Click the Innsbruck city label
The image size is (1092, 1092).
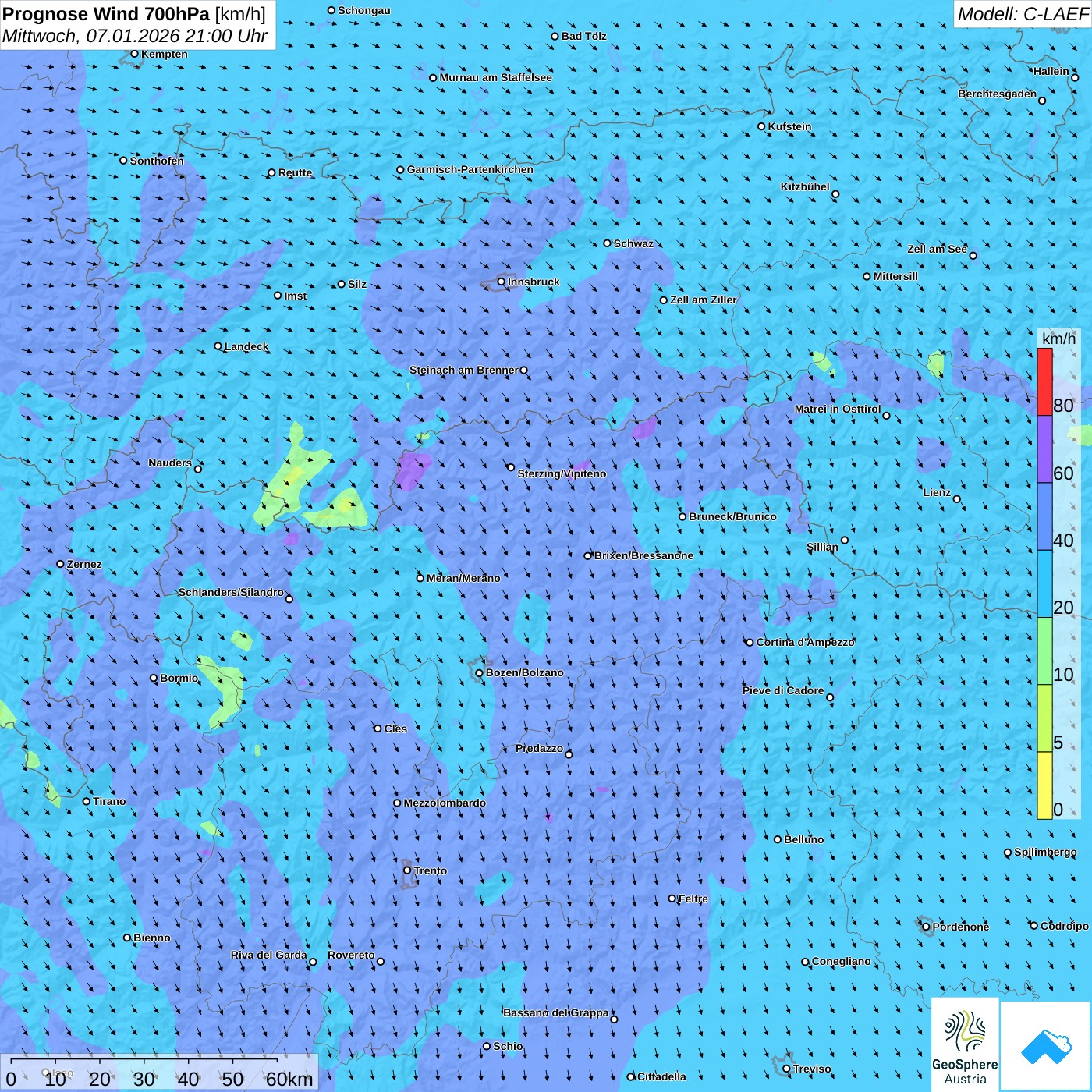pyautogui.click(x=534, y=282)
